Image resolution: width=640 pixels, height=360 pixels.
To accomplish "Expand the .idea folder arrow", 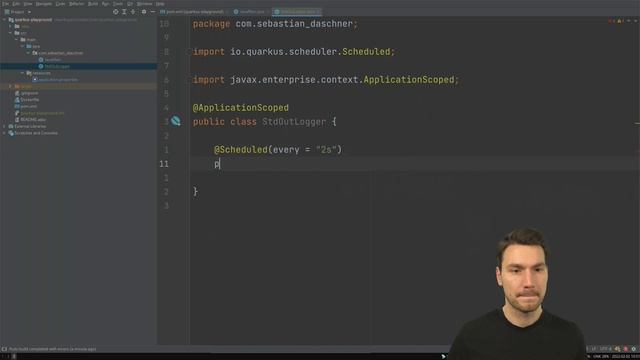I will (x=11, y=26).
